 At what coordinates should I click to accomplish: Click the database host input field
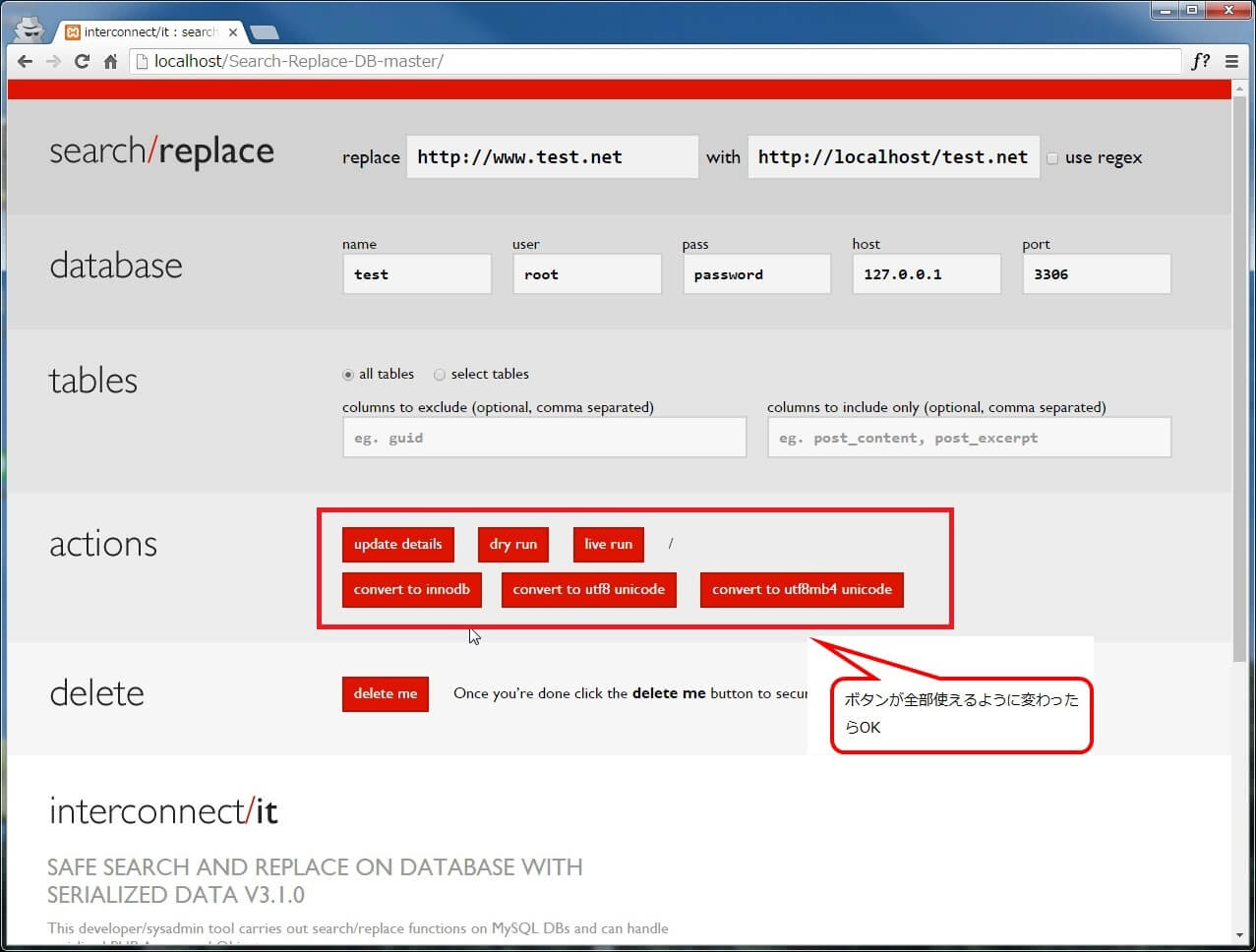(926, 274)
